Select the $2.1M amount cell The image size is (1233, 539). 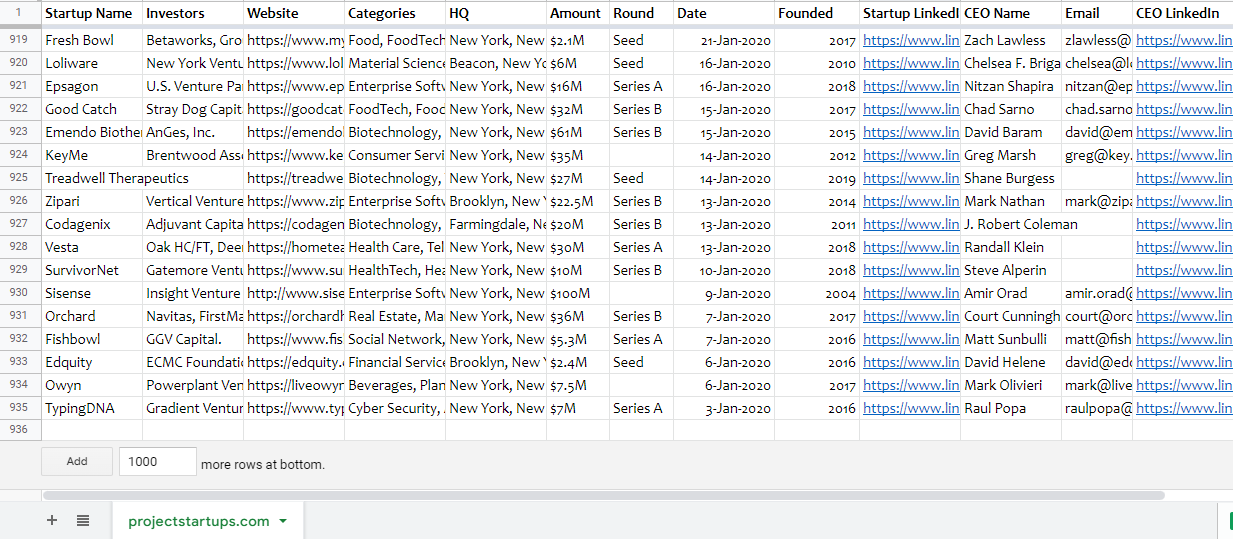coord(578,40)
